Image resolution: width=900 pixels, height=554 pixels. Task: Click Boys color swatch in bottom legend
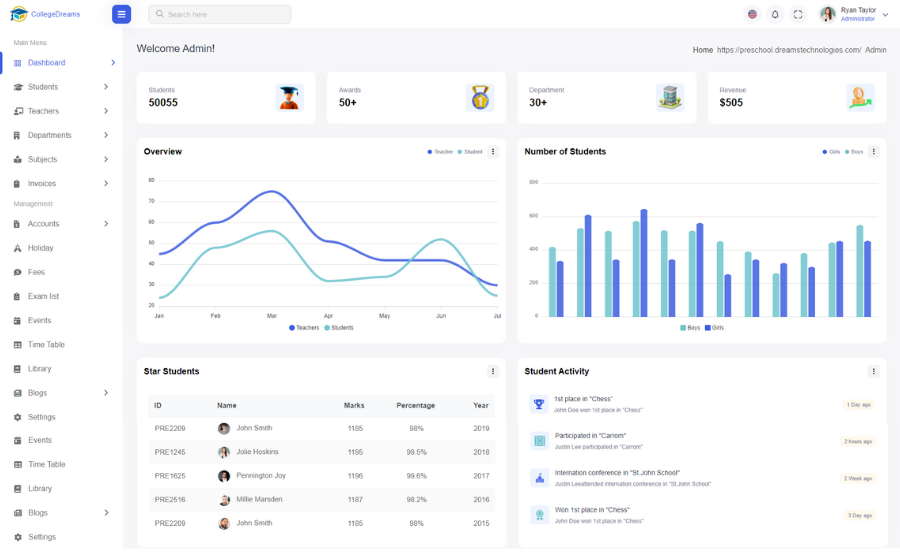pyautogui.click(x=683, y=328)
